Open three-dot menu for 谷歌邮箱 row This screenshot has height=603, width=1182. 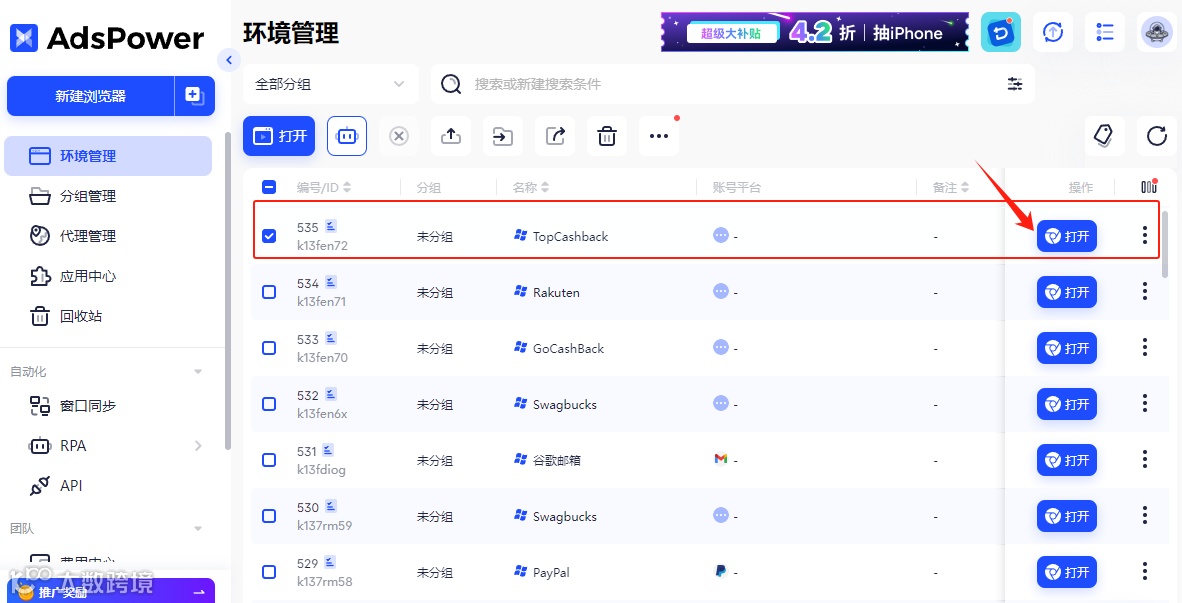(1144, 459)
